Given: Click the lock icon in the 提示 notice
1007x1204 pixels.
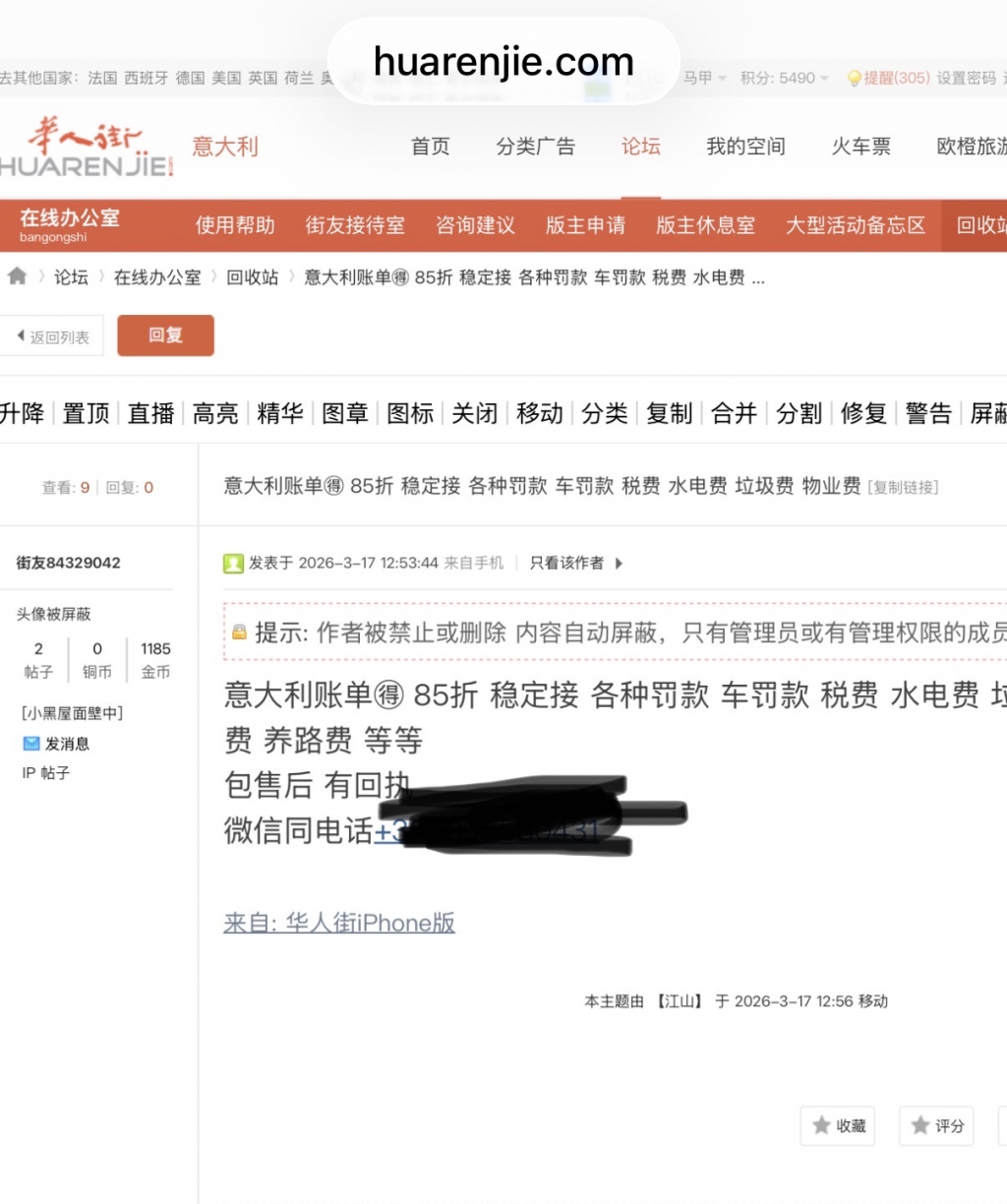Looking at the screenshot, I should 239,632.
